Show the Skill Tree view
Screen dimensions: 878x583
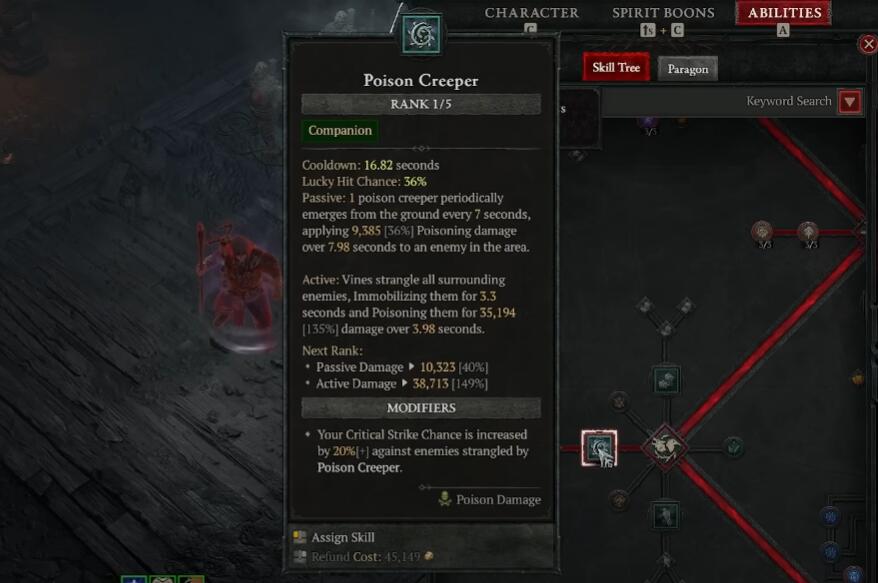[616, 68]
